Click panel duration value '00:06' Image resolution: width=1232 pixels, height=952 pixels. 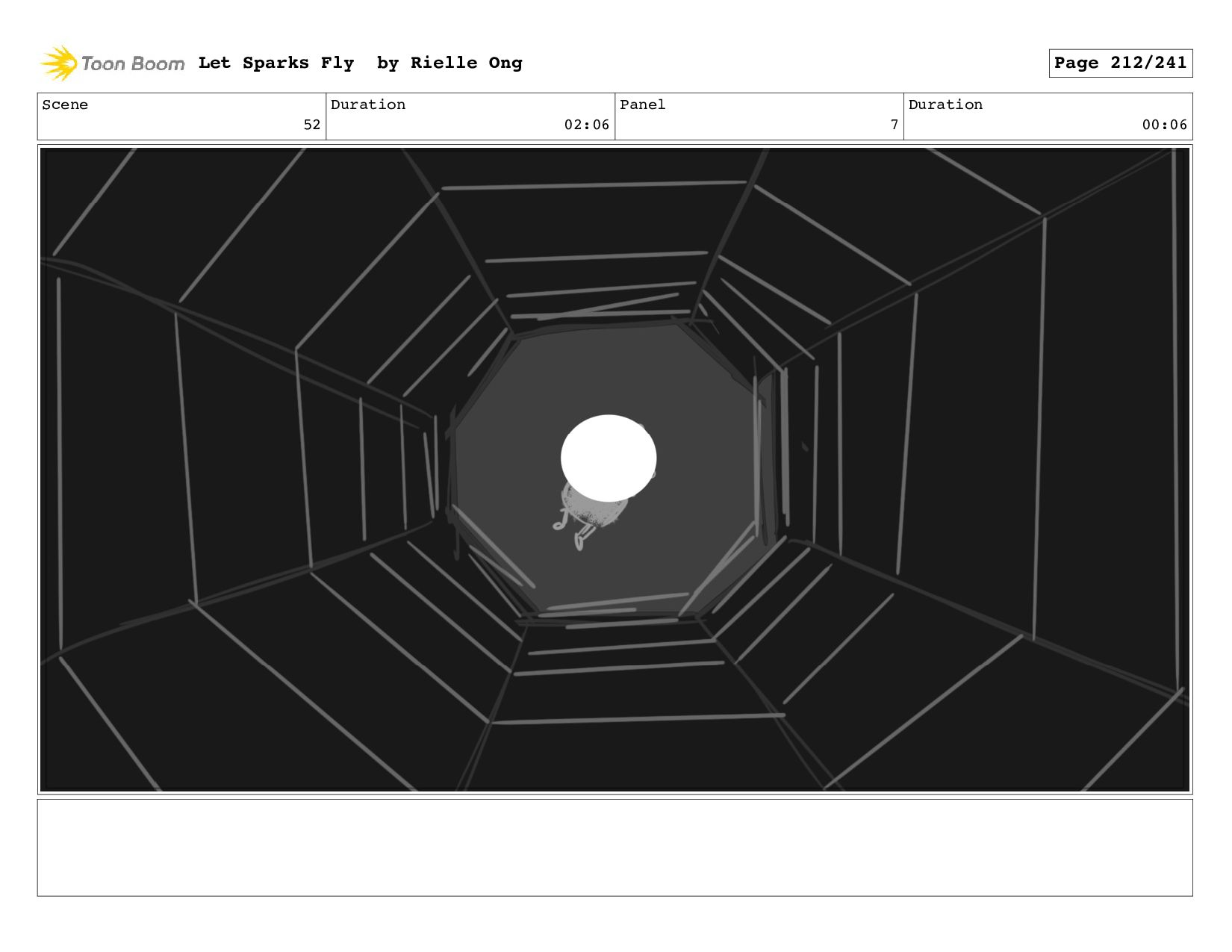[1165, 125]
